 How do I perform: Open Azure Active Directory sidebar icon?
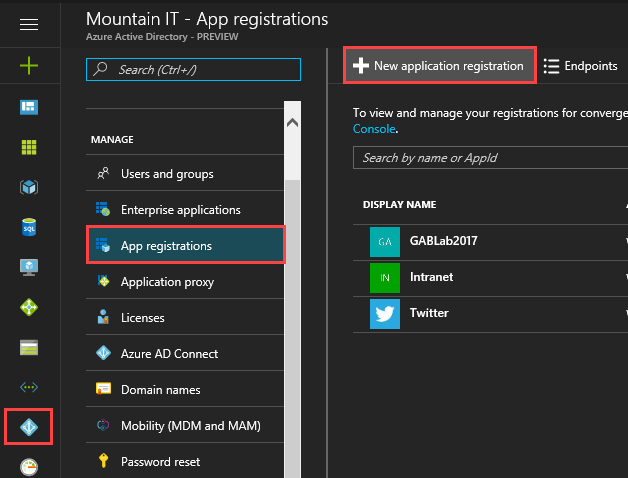tap(29, 427)
